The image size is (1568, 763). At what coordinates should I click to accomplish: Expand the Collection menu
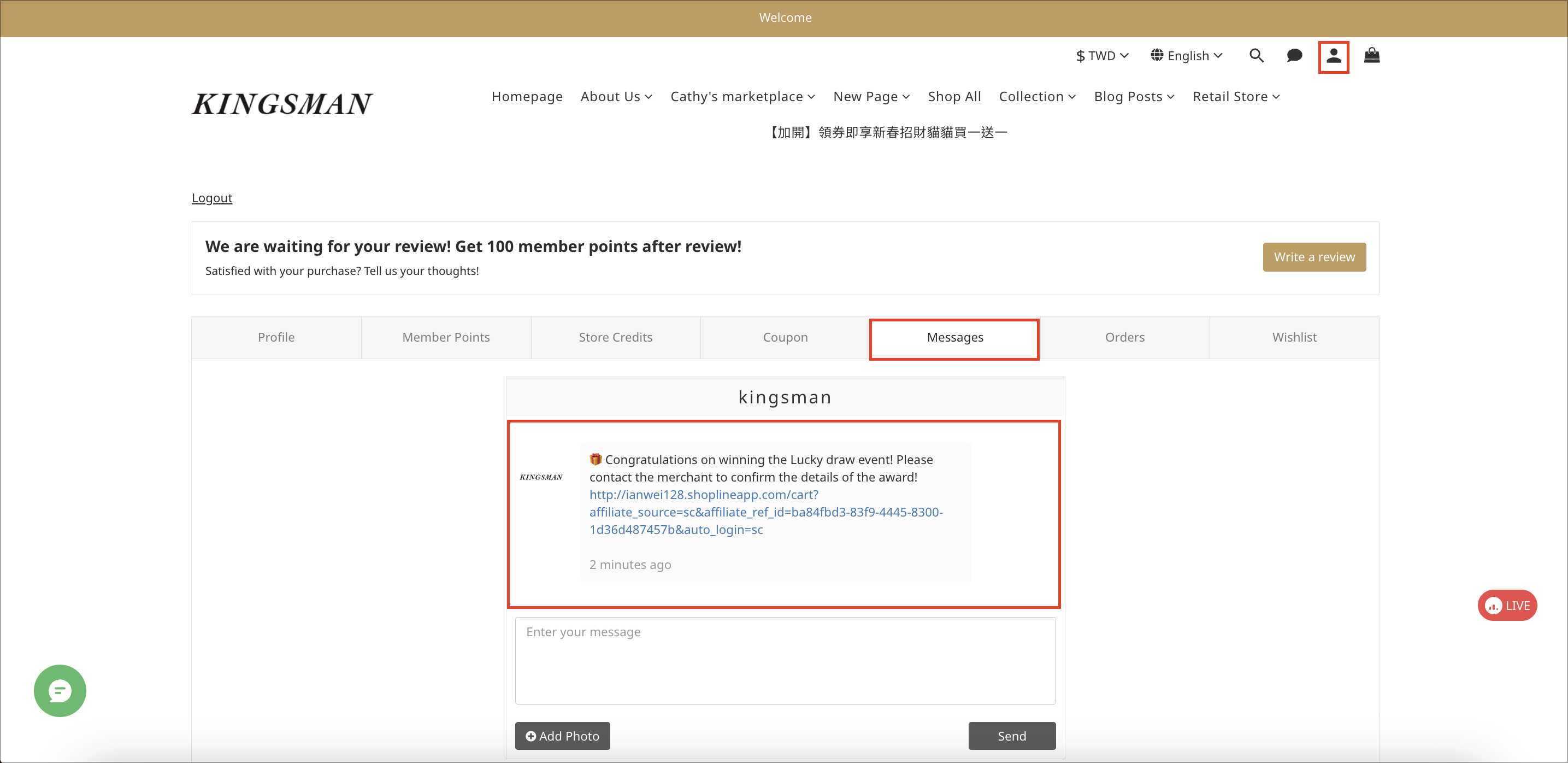[1037, 97]
